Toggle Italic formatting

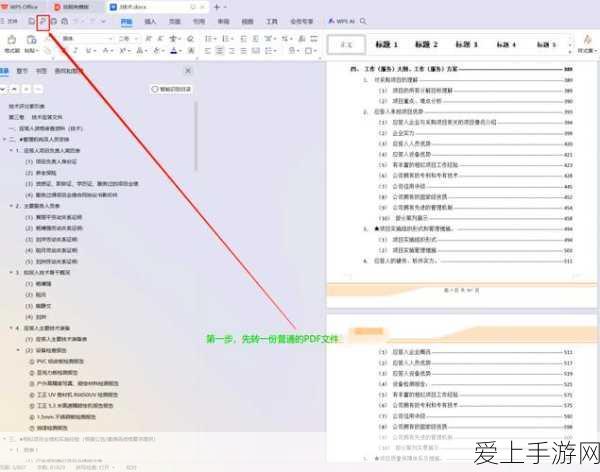(x=76, y=51)
